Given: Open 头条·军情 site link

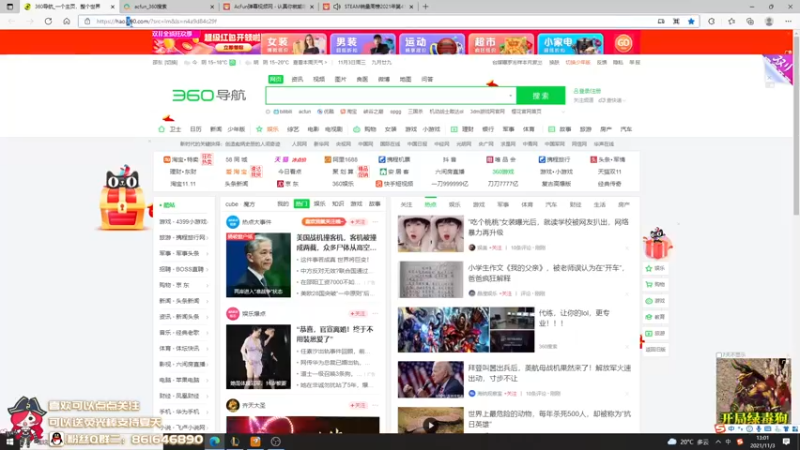Looking at the screenshot, I should pos(608,160).
